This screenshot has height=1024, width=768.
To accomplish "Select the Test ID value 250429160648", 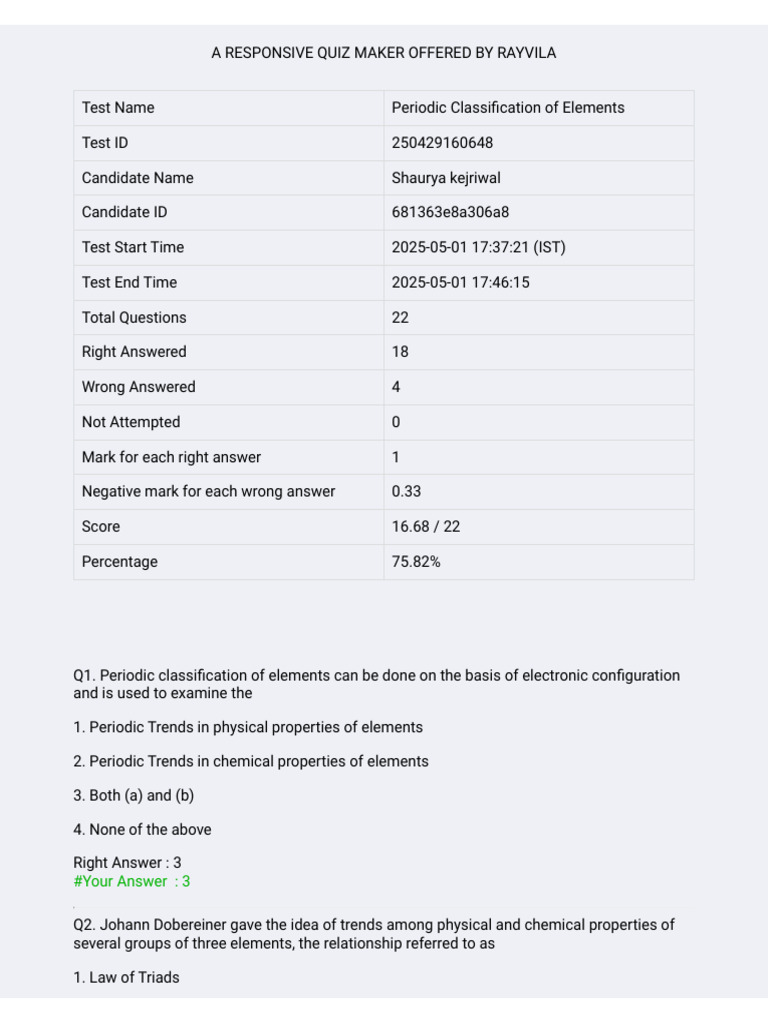I will [x=442, y=142].
